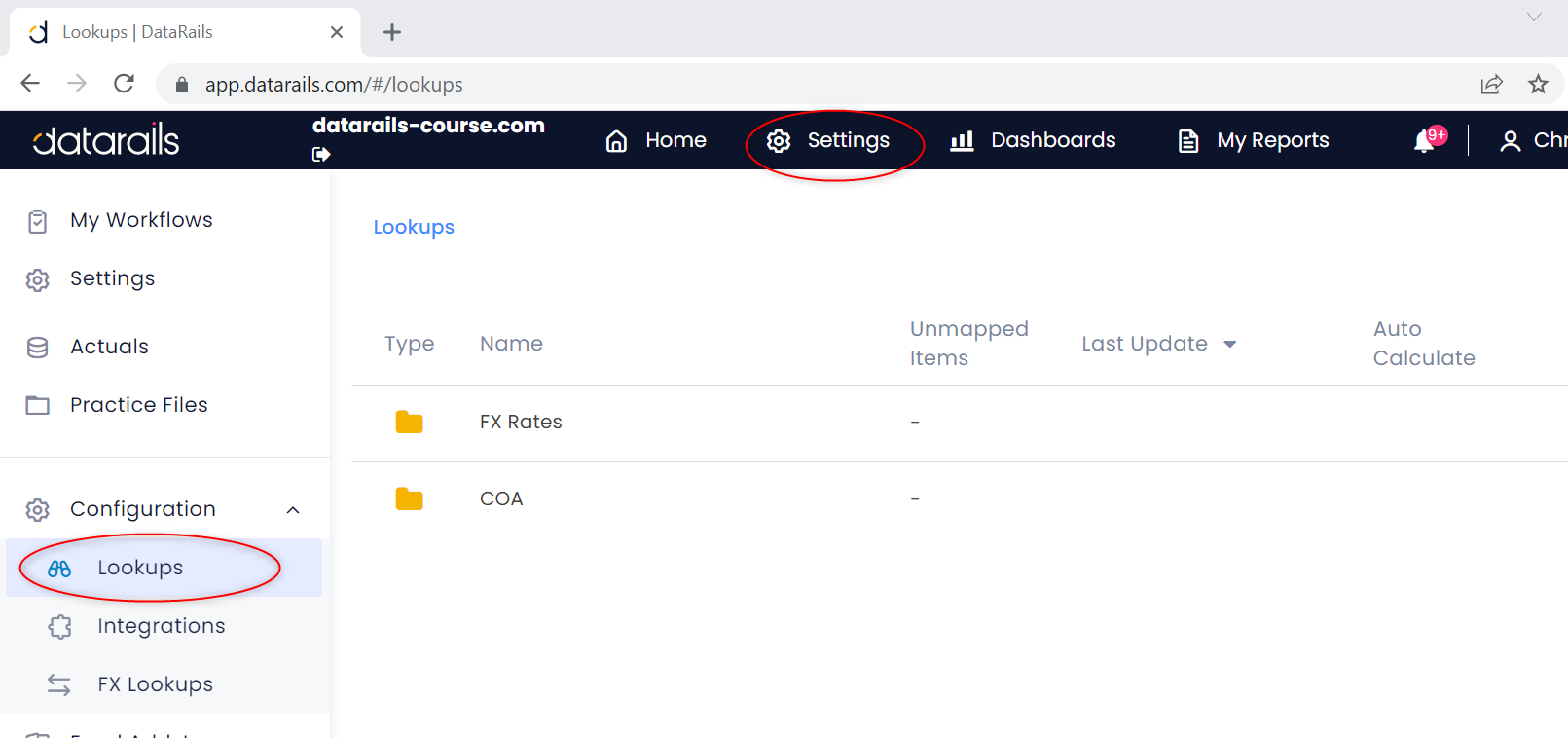Click the Lookups binoculars icon
The image size is (1568, 738).
coord(59,569)
